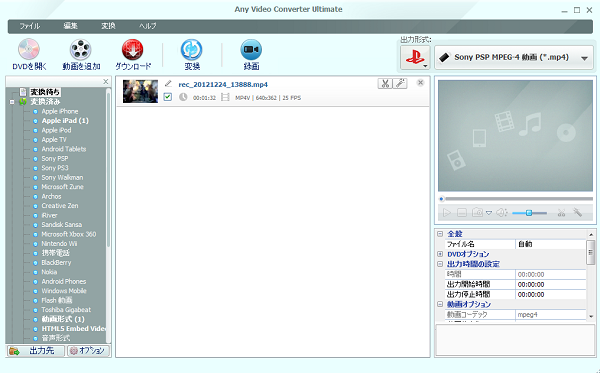Open the ヘルプ menu
Screen dimensions: 600x373
click(x=148, y=26)
